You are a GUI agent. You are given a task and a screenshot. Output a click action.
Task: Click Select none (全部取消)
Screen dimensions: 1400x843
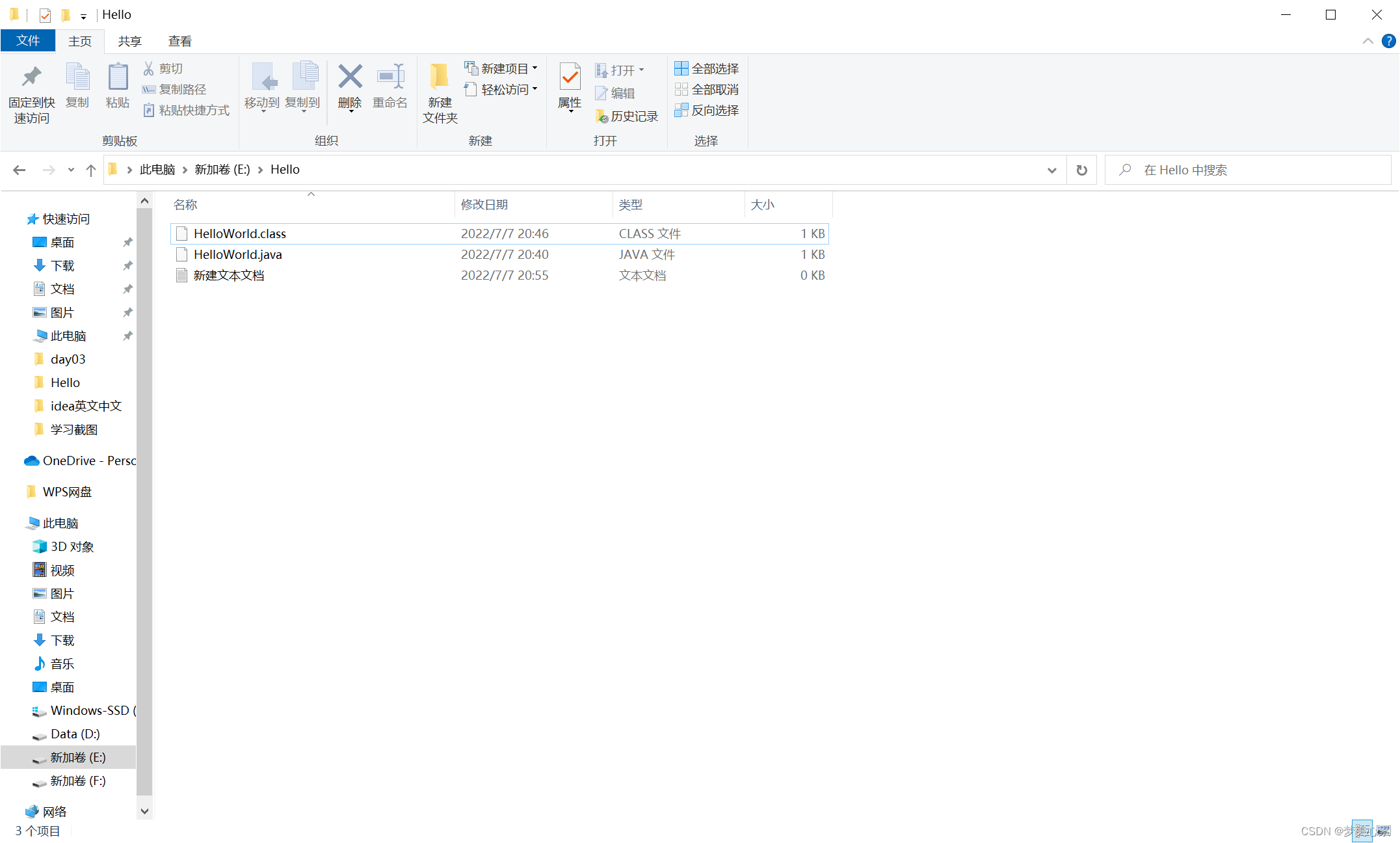707,89
